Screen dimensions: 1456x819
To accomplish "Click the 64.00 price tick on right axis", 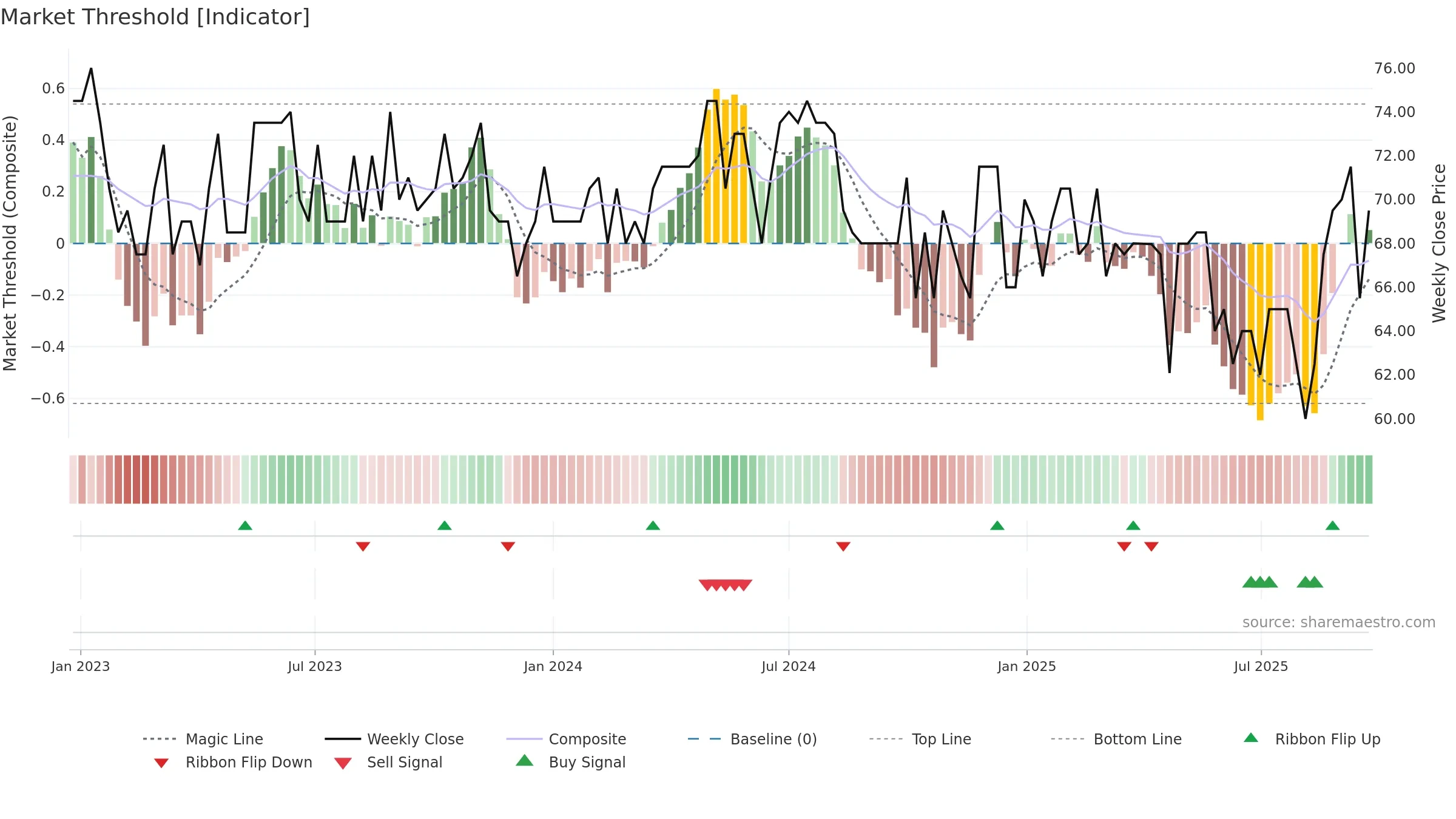I will (x=1395, y=331).
